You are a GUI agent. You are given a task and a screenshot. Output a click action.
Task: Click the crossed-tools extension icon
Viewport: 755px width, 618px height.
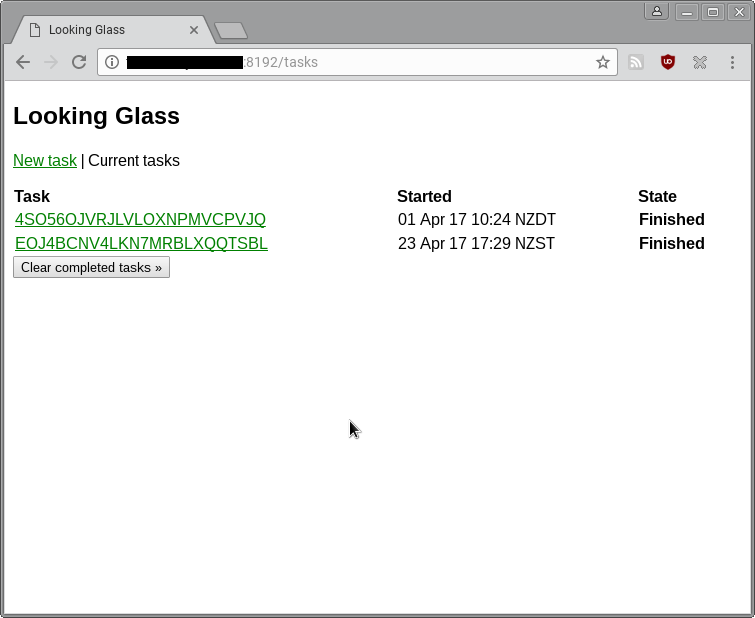coord(700,62)
